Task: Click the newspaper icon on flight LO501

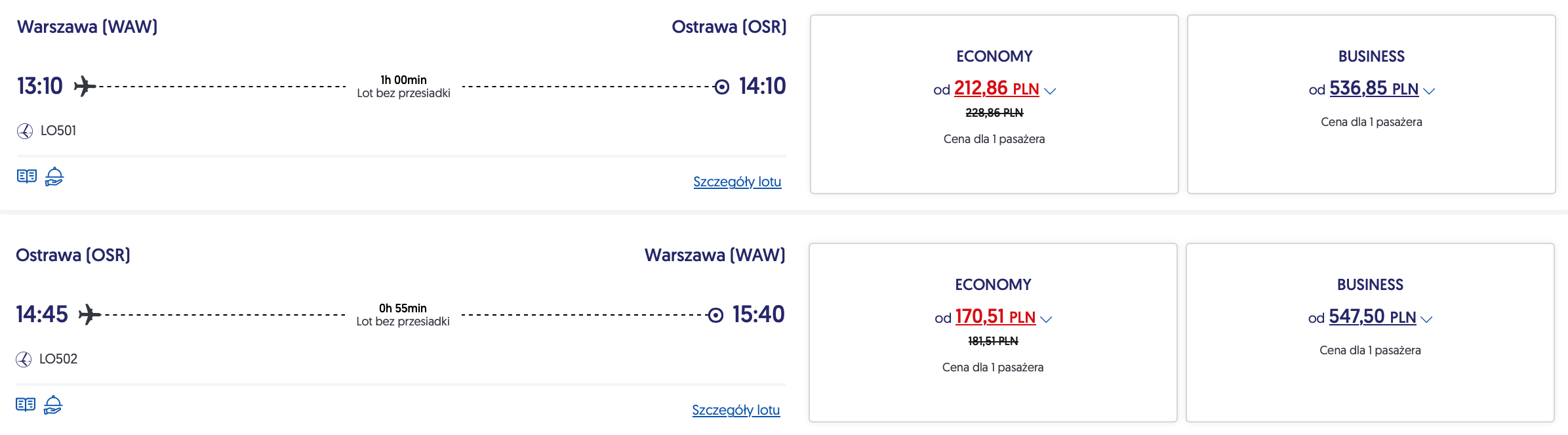Action: [x=27, y=176]
